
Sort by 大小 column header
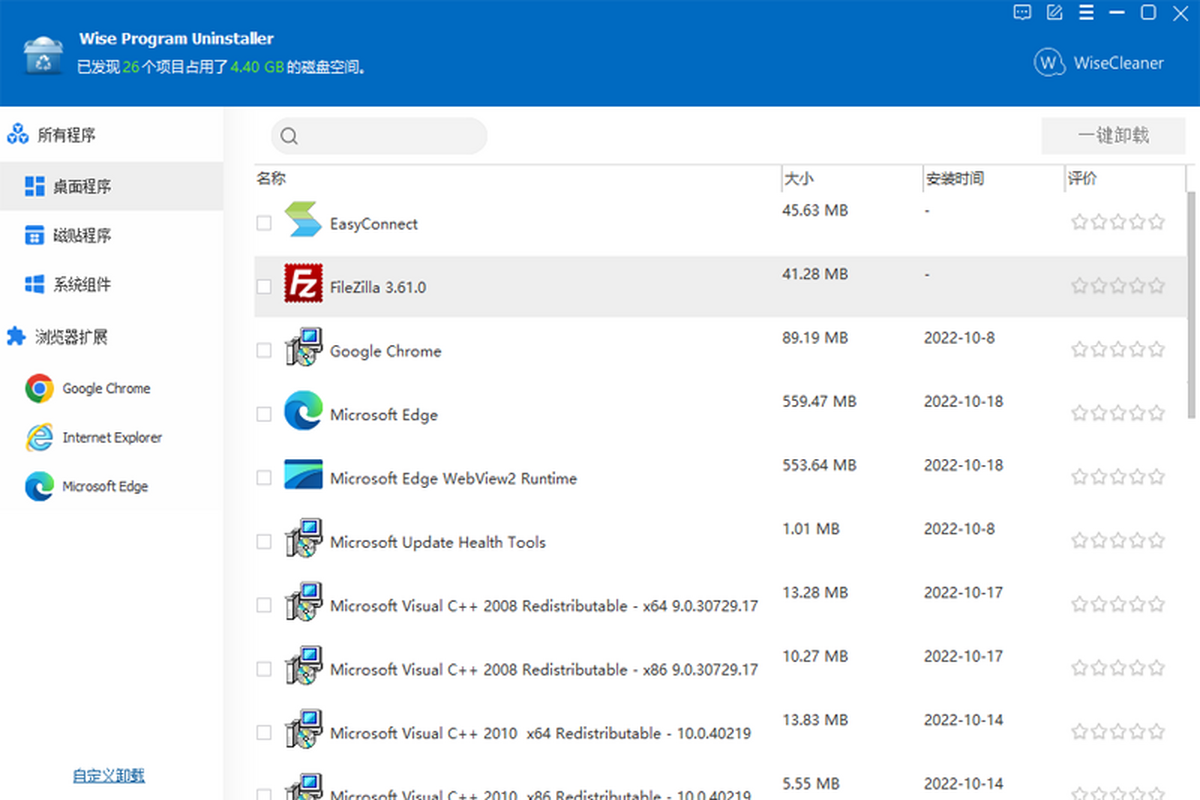pyautogui.click(x=851, y=178)
